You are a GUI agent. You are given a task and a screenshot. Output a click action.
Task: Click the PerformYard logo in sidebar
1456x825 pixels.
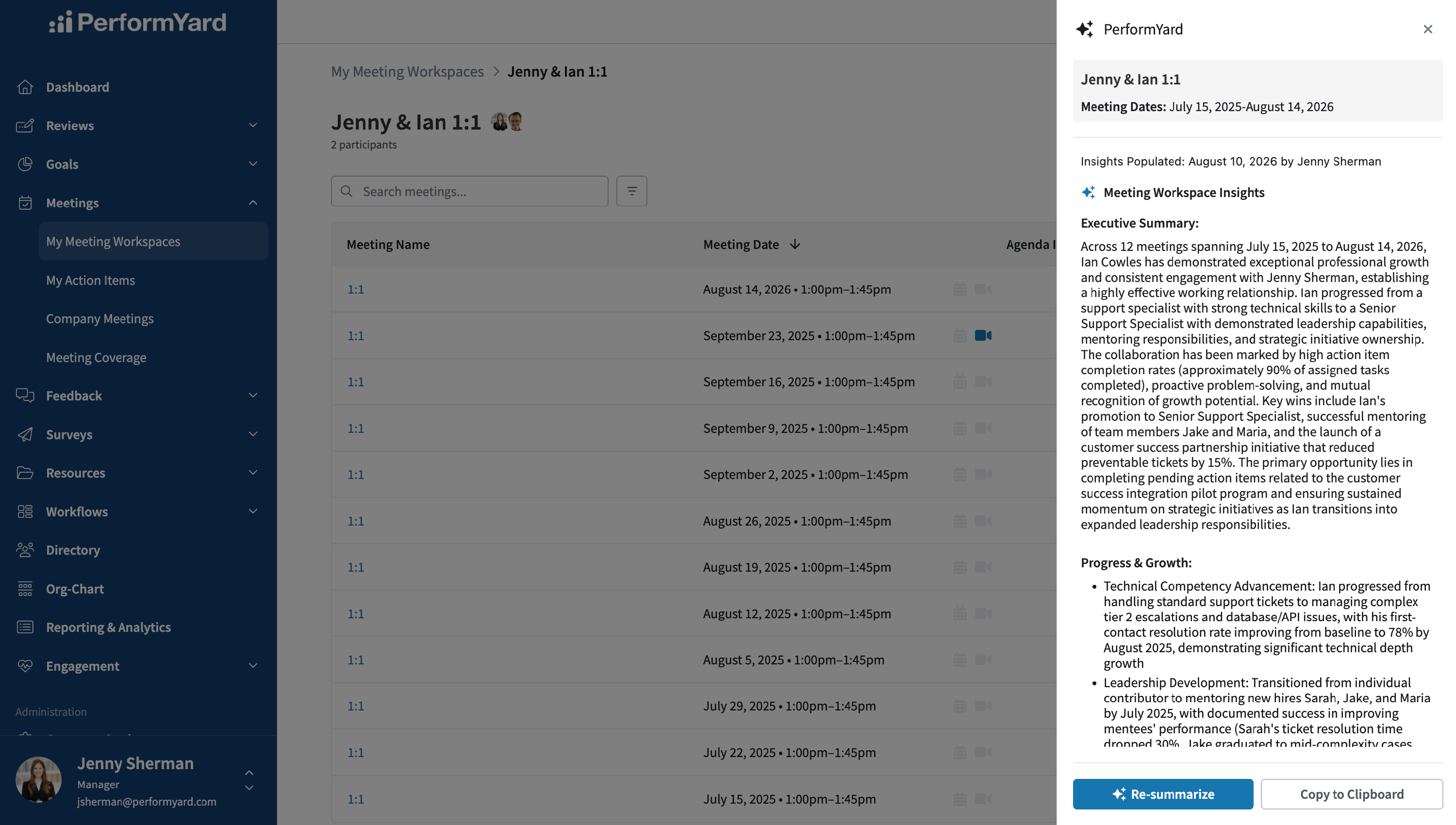[x=138, y=22]
